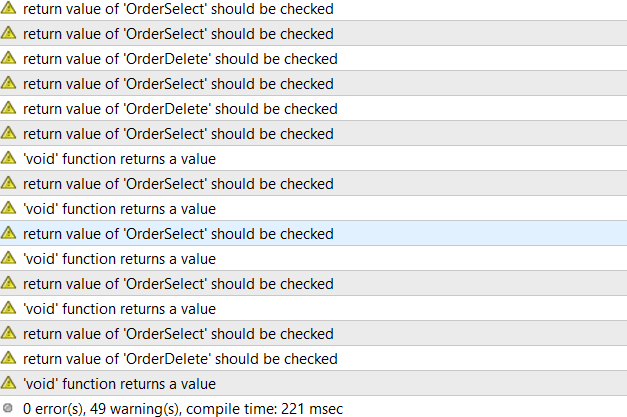Click the warning icon on the highlighted OrderSelect row

click(8, 233)
